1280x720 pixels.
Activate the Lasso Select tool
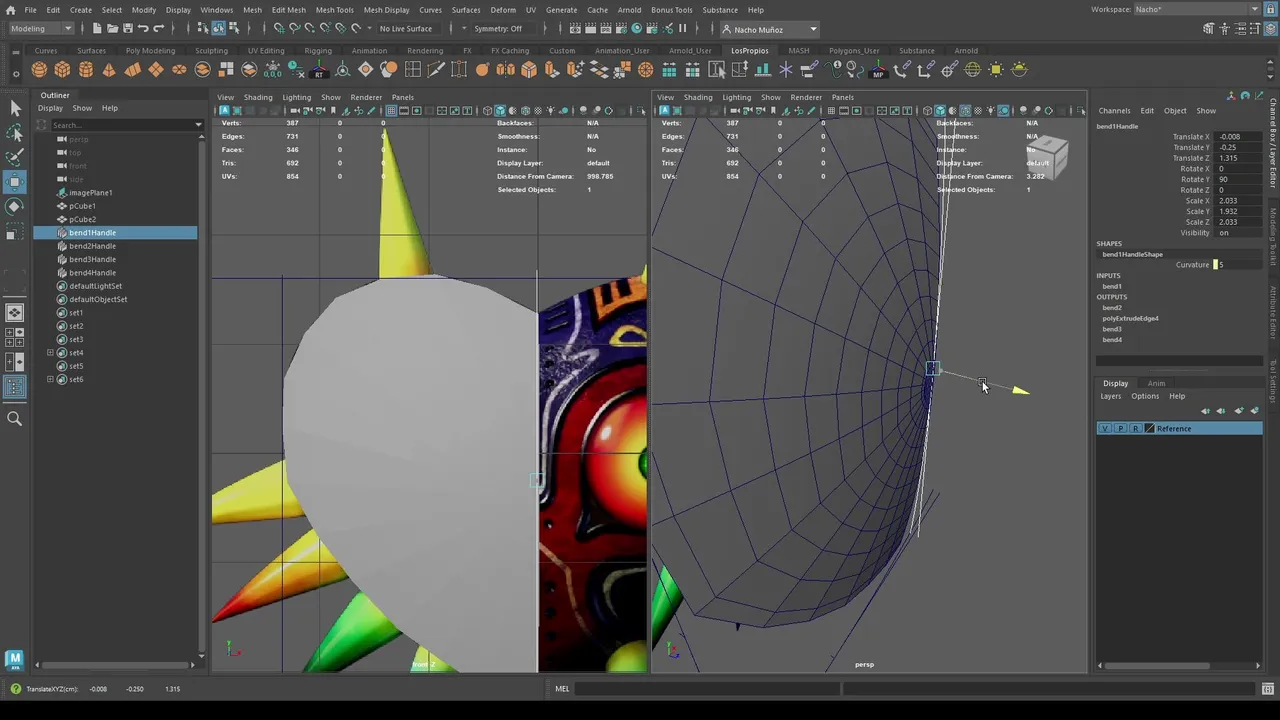(x=15, y=133)
